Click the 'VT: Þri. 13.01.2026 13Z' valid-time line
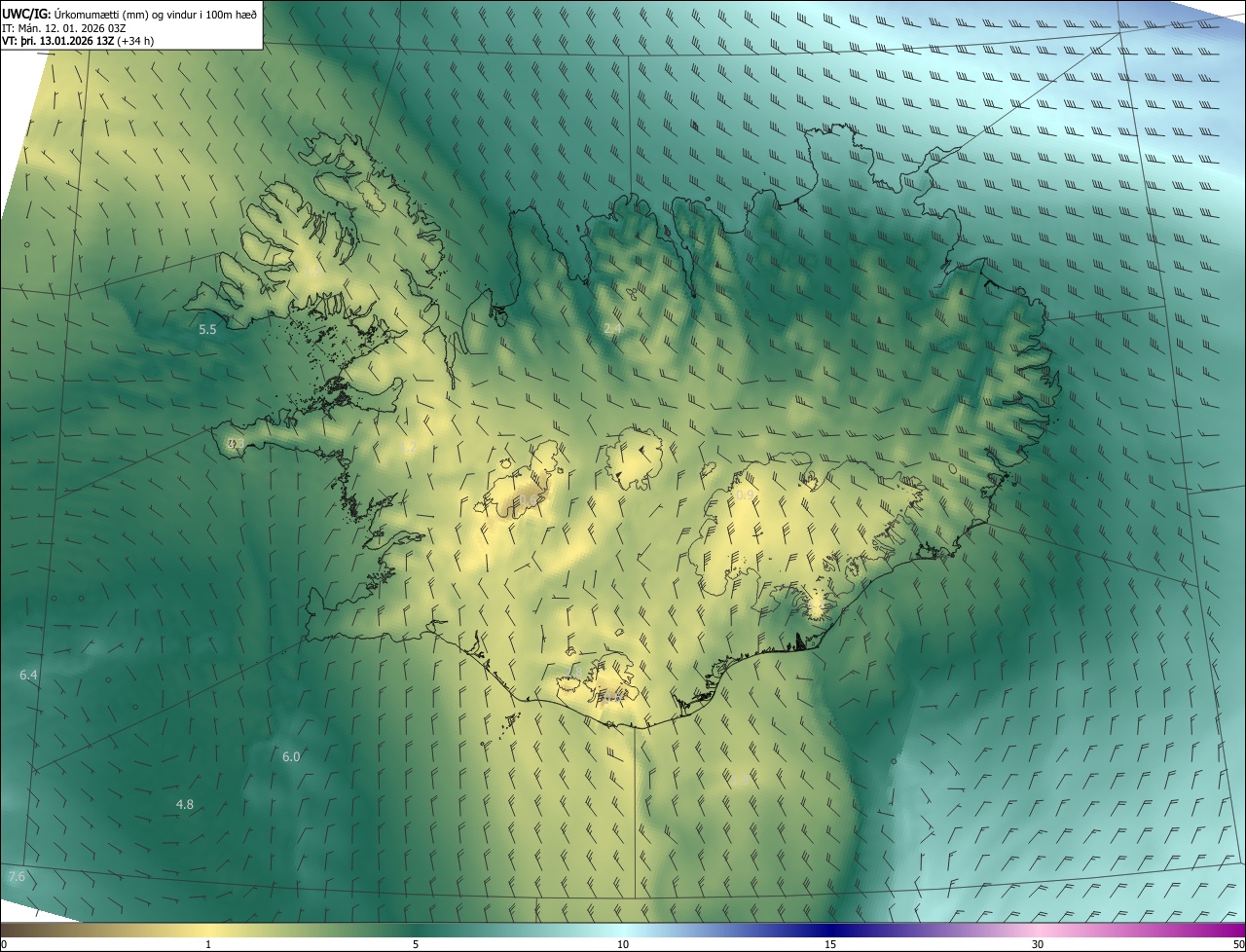Image resolution: width=1246 pixels, height=952 pixels. click(78, 41)
